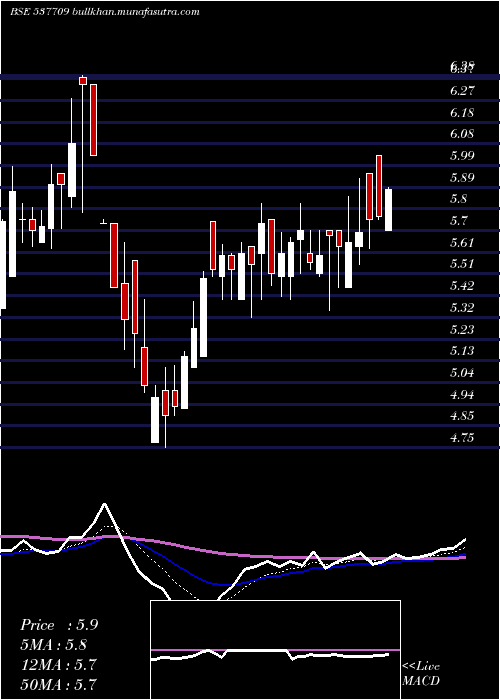Select the 5.32 price axis label
The image size is (500, 700).
[x=462, y=308]
